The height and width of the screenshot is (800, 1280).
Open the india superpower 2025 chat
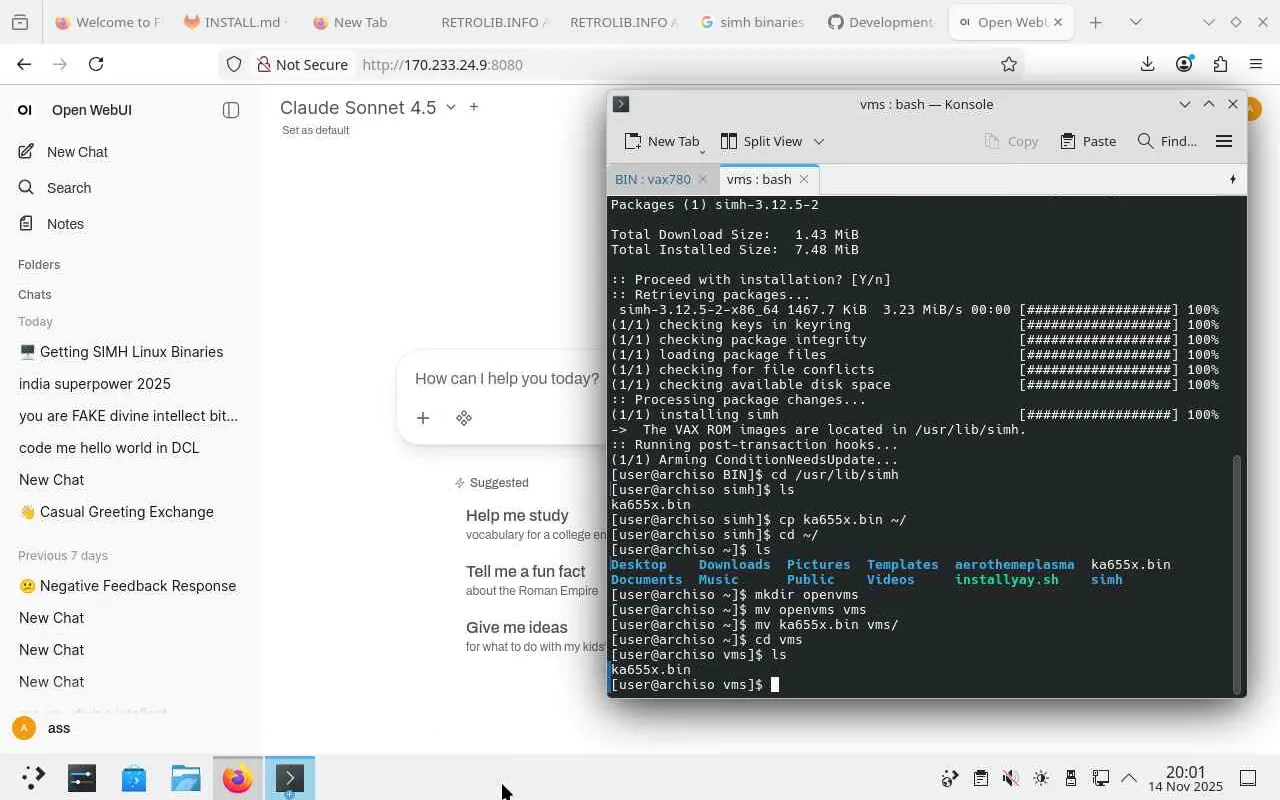[x=130, y=384]
